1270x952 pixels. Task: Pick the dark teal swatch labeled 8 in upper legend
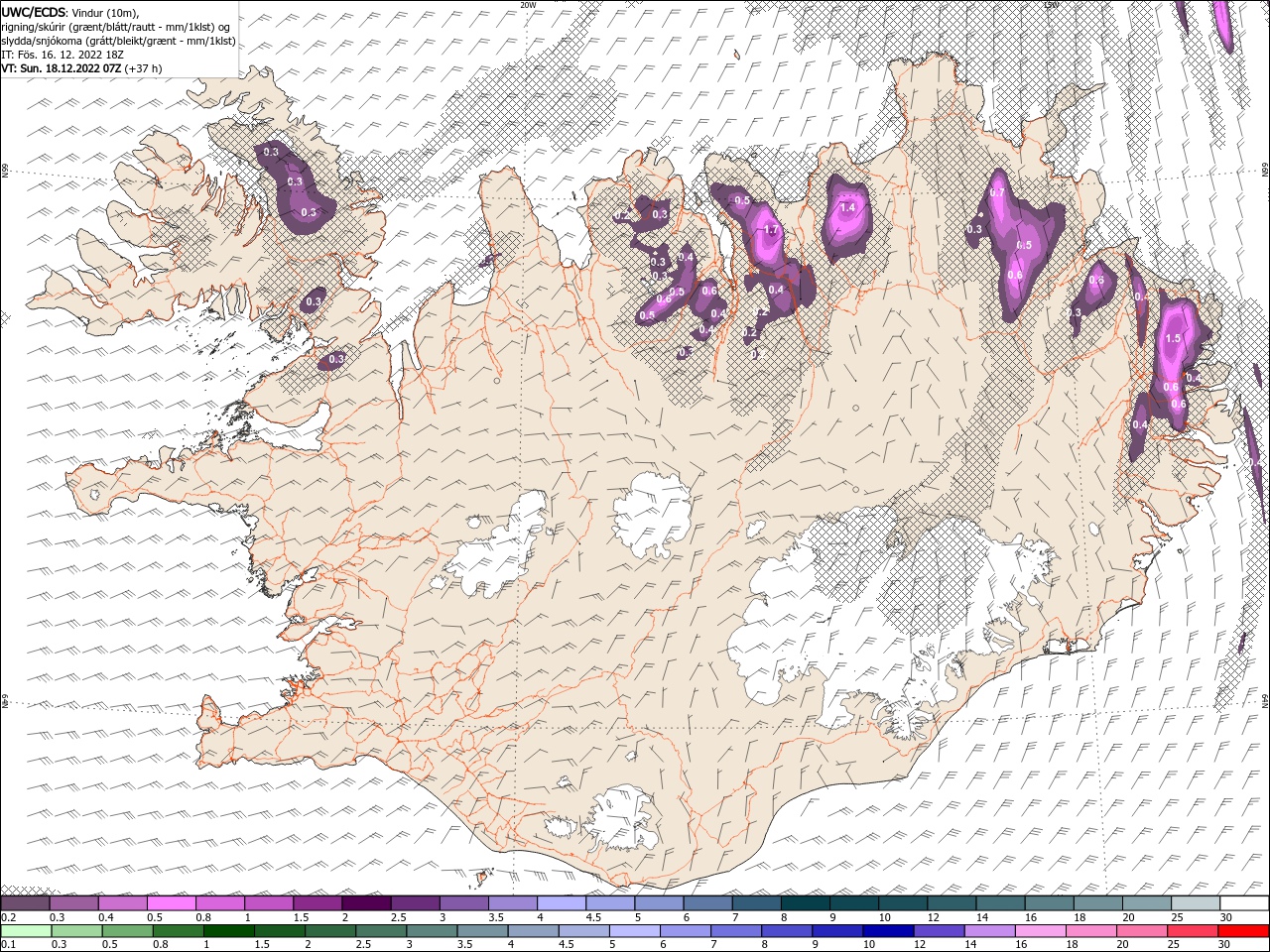pos(804,902)
